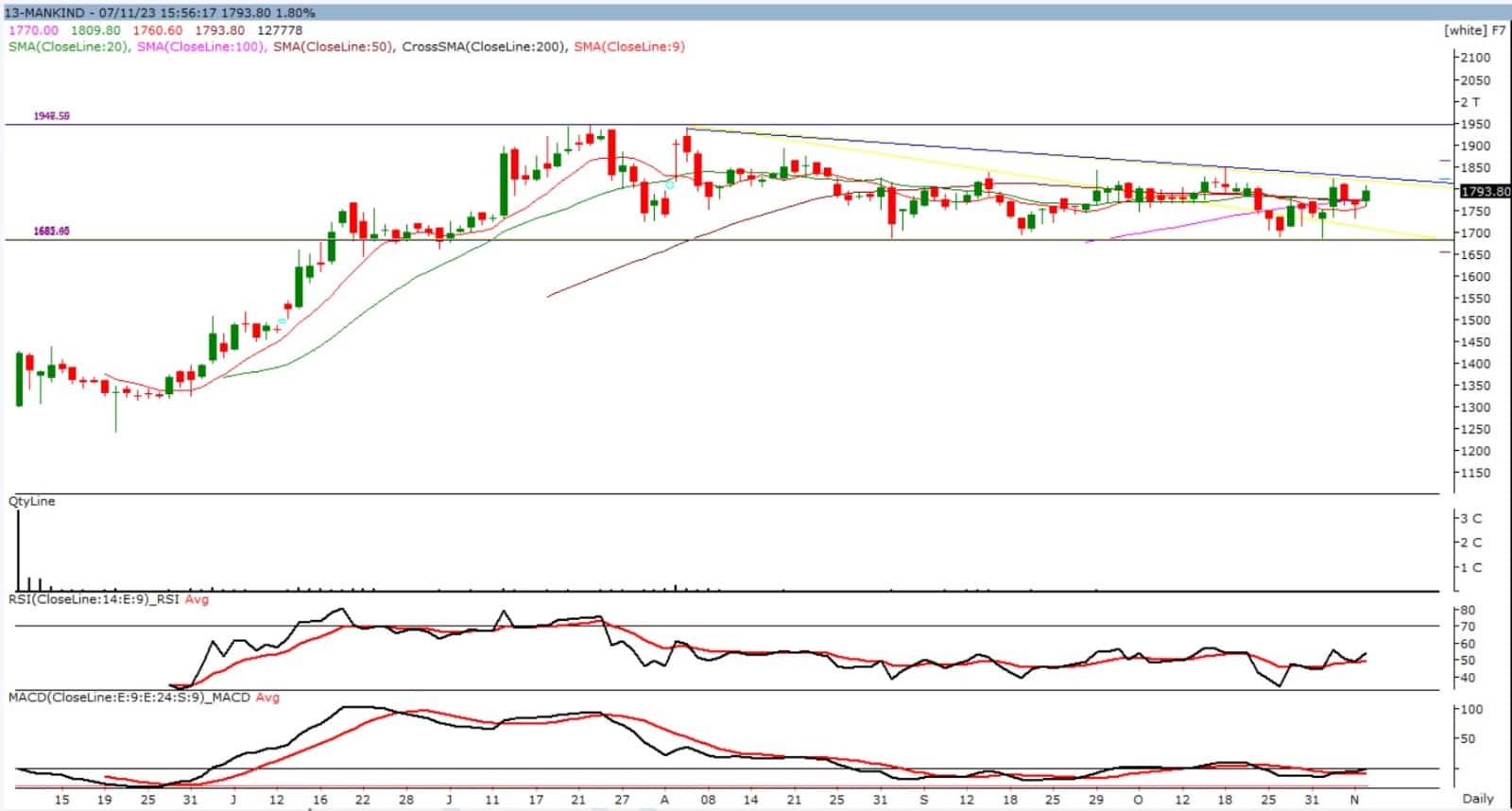Click the 13-MANKIND chart title bar
This screenshot has width=1512, height=811.
(x=161, y=12)
